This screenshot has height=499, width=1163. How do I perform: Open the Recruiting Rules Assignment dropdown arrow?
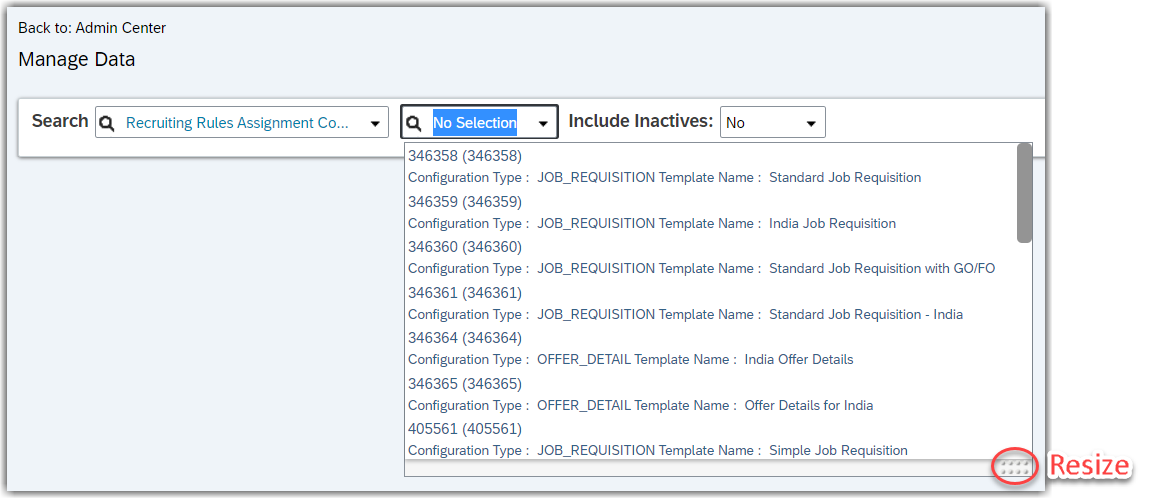coord(375,124)
